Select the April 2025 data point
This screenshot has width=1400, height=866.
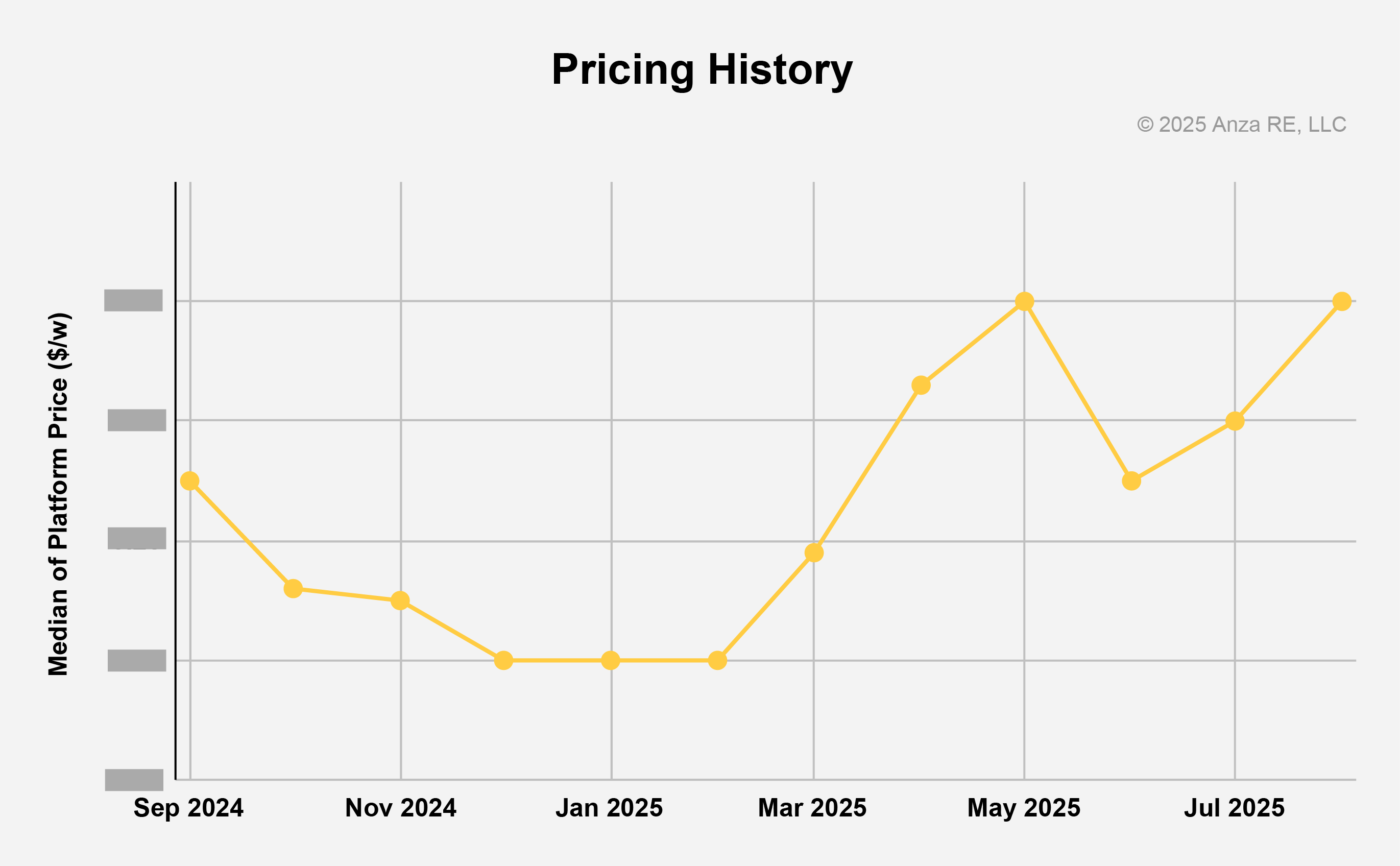(x=921, y=386)
